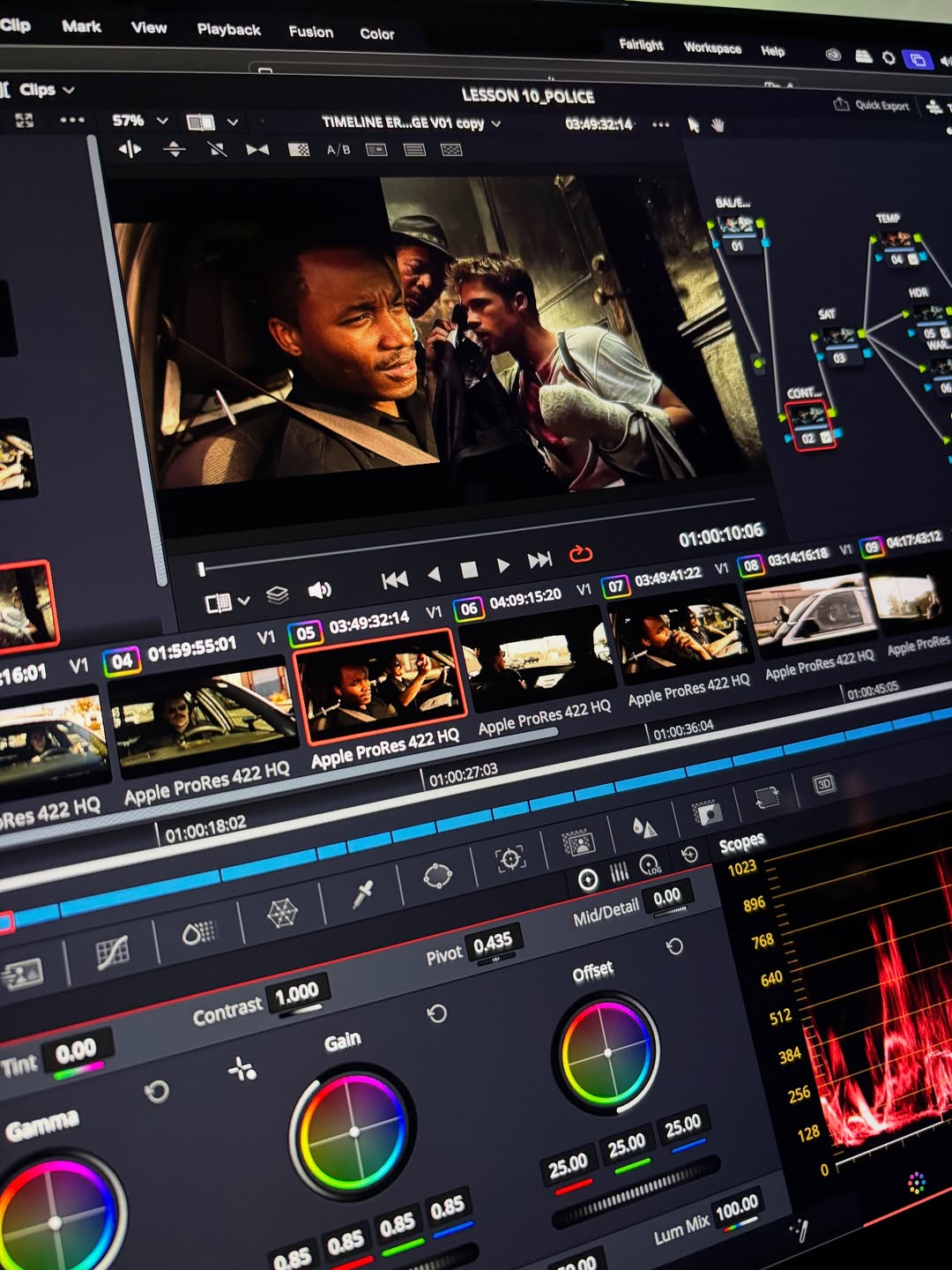
Task: Click the Offset color wheel
Action: point(606,1052)
